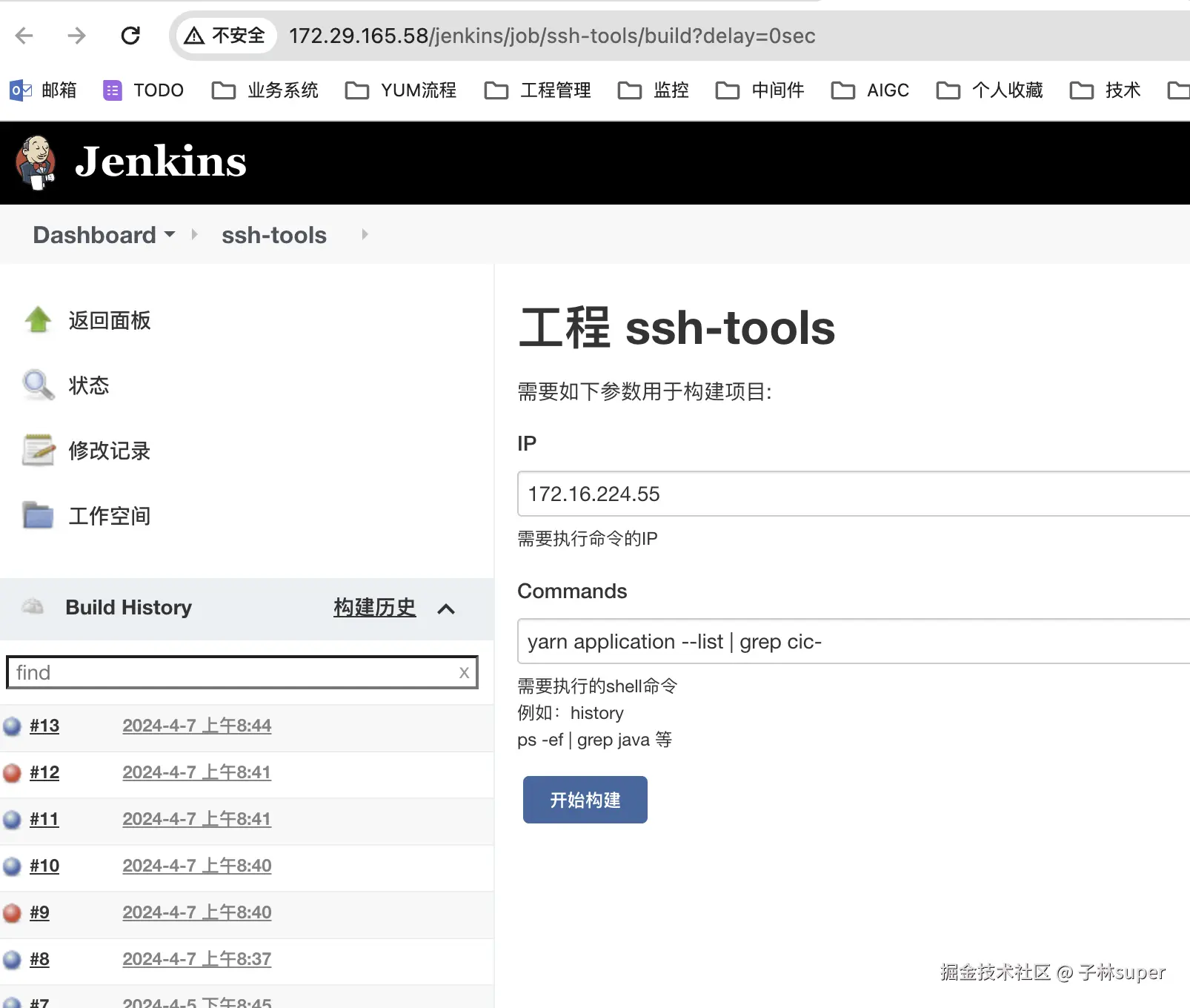The image size is (1190, 1008).
Task: Click the red status ball for #12
Action: click(12, 773)
